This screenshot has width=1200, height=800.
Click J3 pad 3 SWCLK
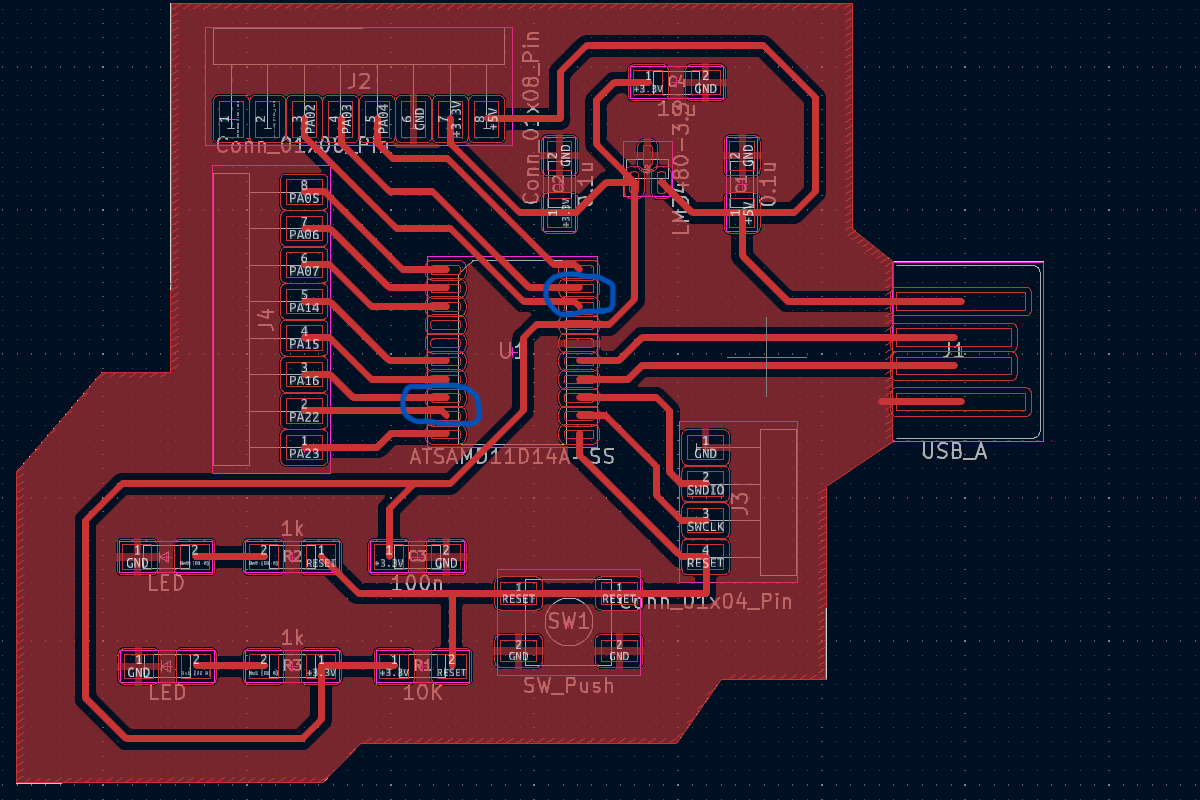tap(705, 520)
